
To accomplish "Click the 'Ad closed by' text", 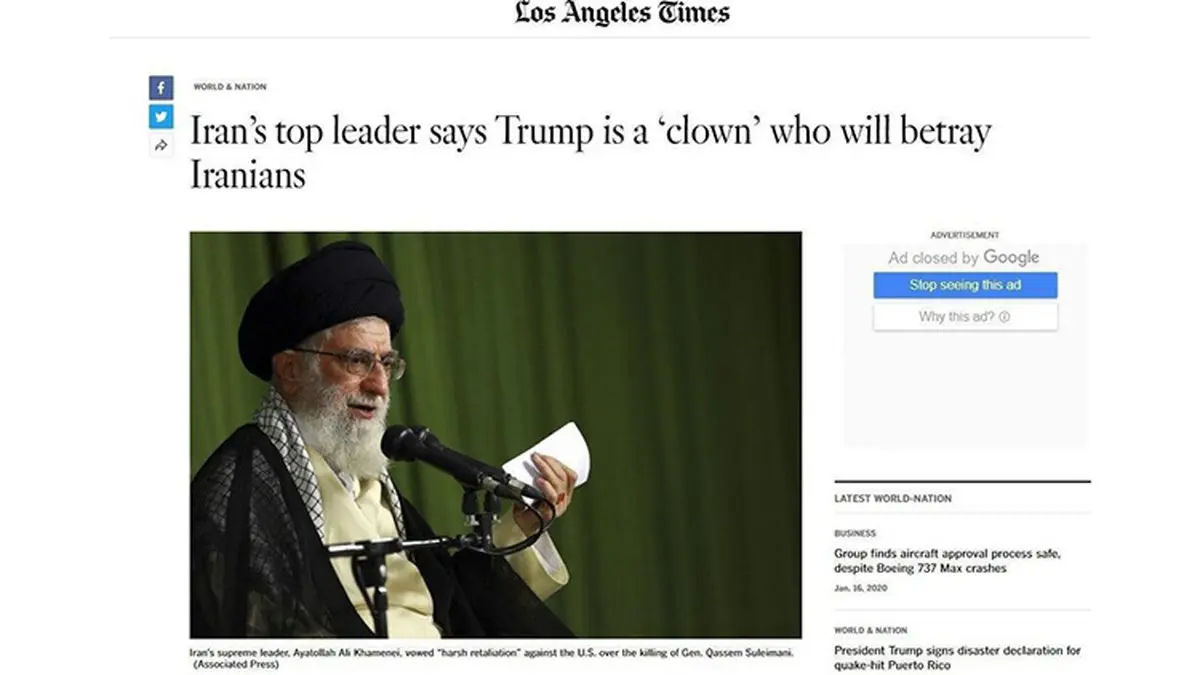I will 934,258.
